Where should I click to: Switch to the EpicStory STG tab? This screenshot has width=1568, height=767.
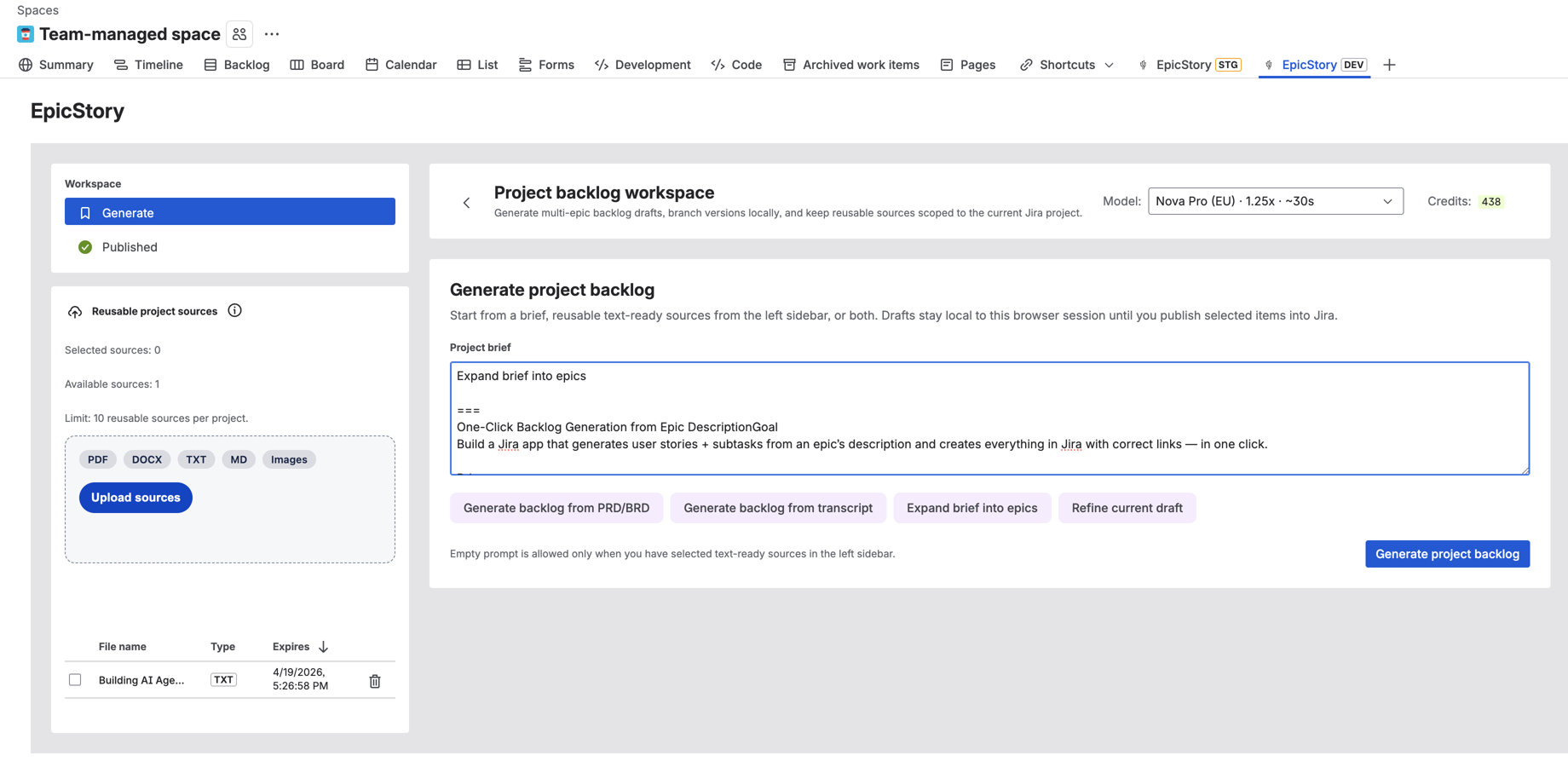point(1189,65)
